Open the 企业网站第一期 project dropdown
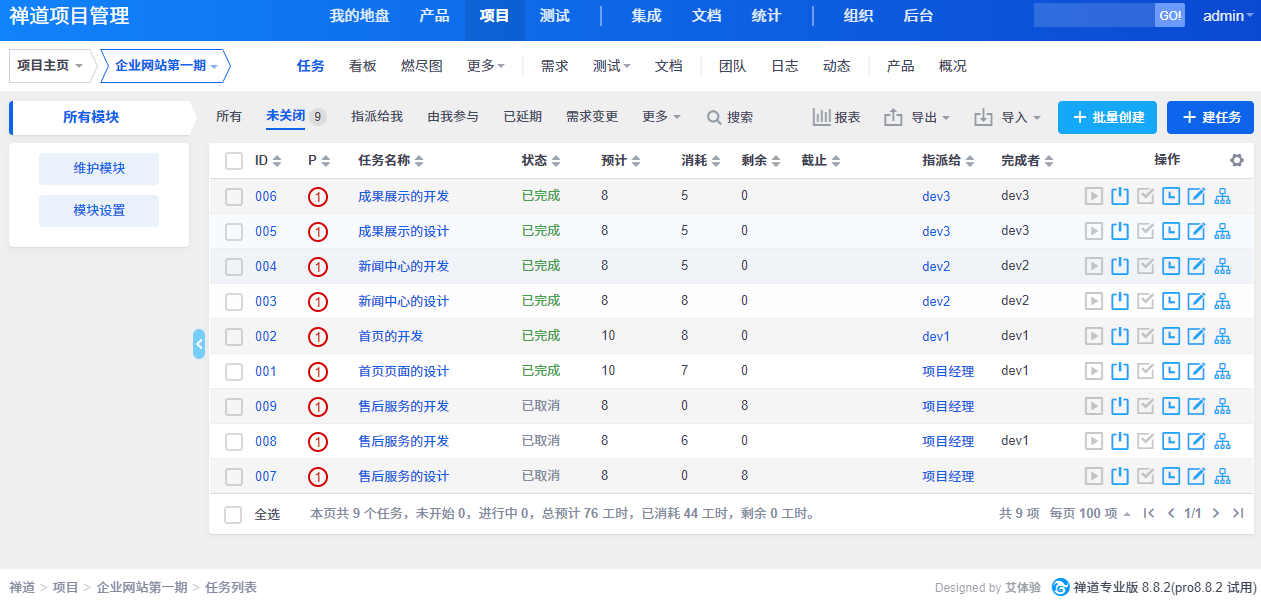Screen dimensions: 1261x603 [x=165, y=66]
